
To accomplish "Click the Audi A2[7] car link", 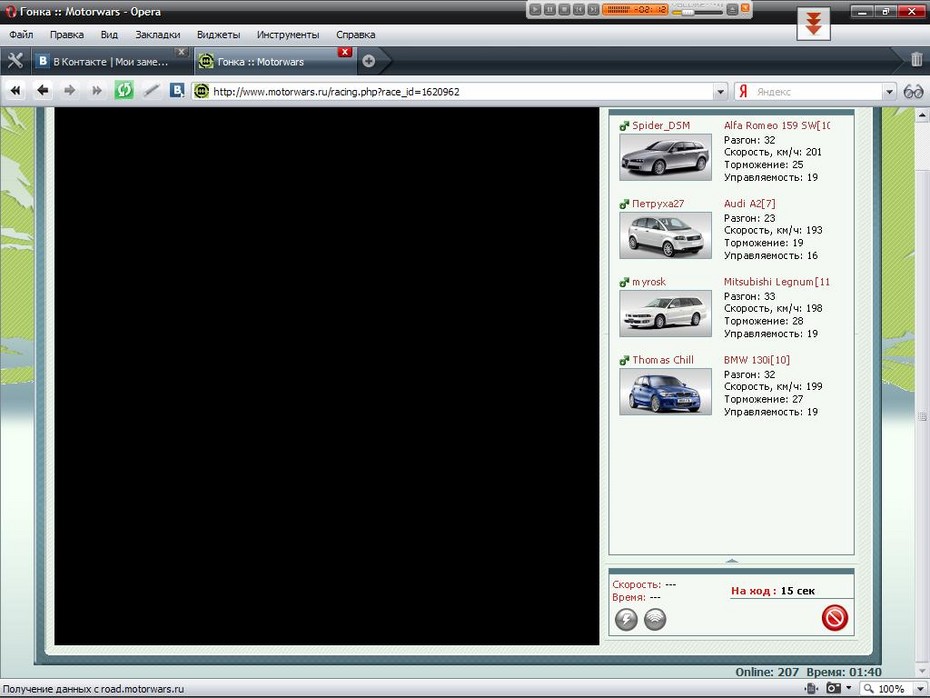I will coord(749,204).
